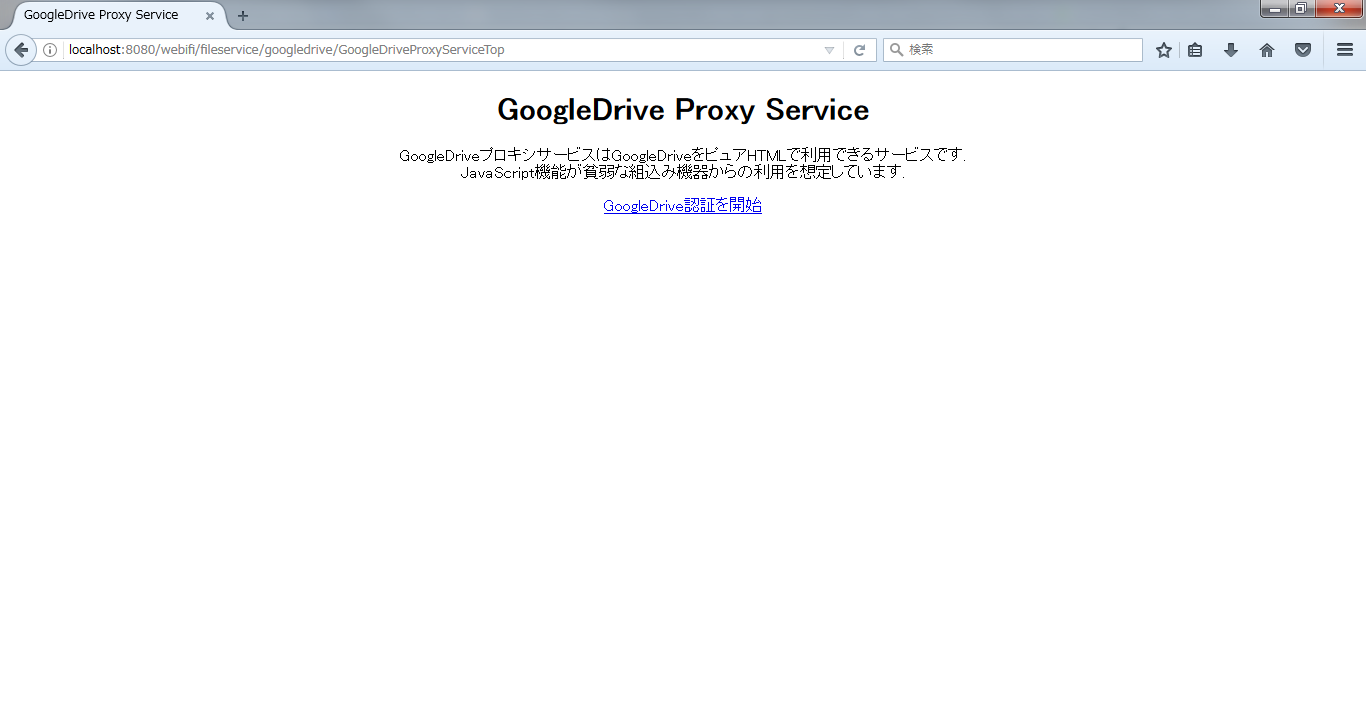Screen dimensions: 1366x728
Task: Click the localhost URL address field
Action: pos(440,50)
